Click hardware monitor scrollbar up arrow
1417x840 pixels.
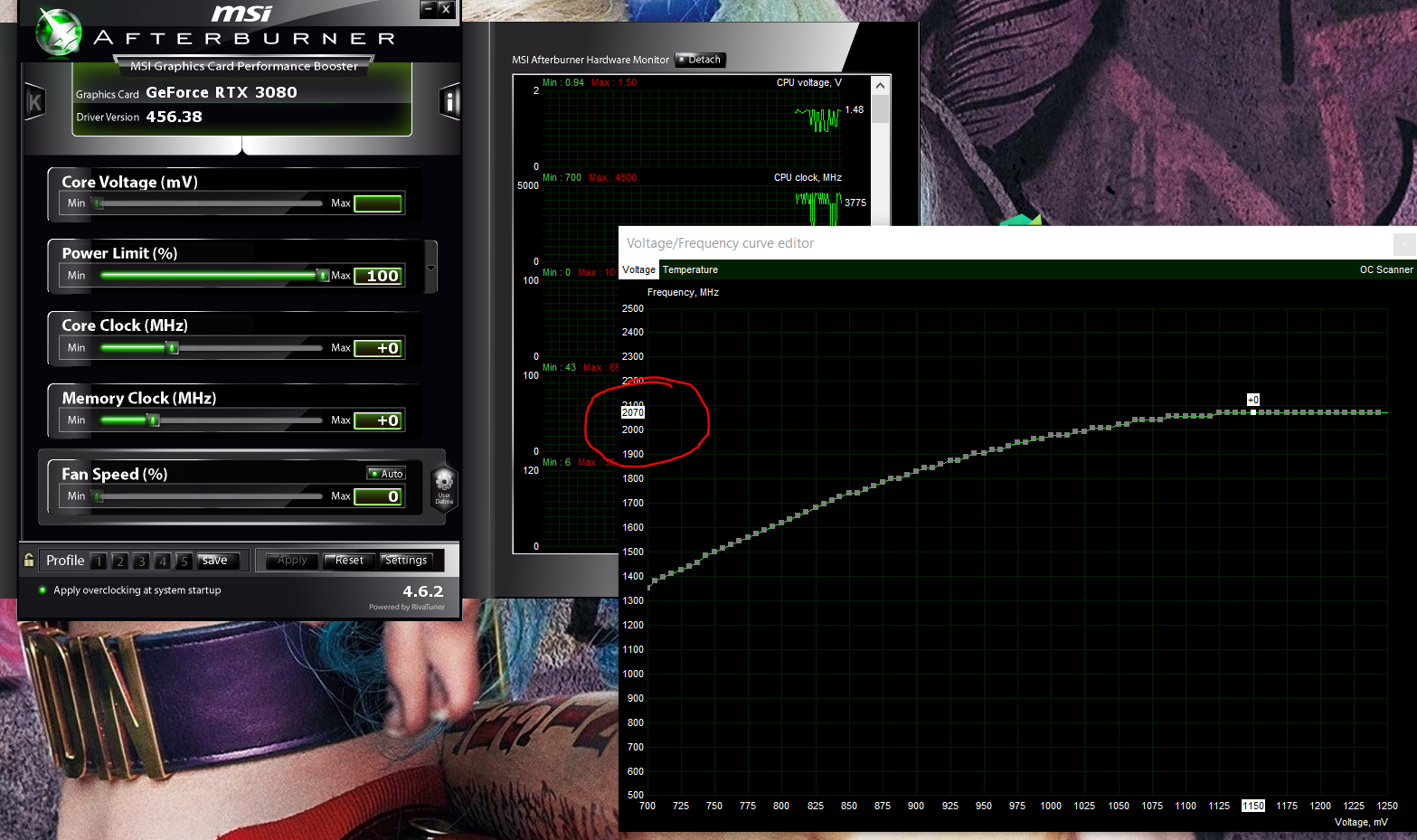[881, 85]
